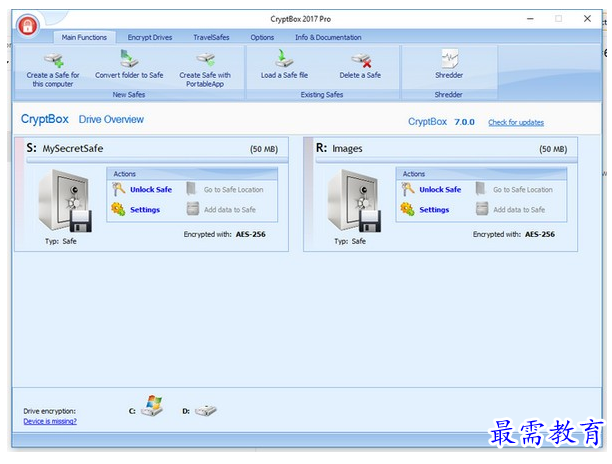Click Convert folder to Safe icon
The width and height of the screenshot is (612, 464).
coord(129,62)
